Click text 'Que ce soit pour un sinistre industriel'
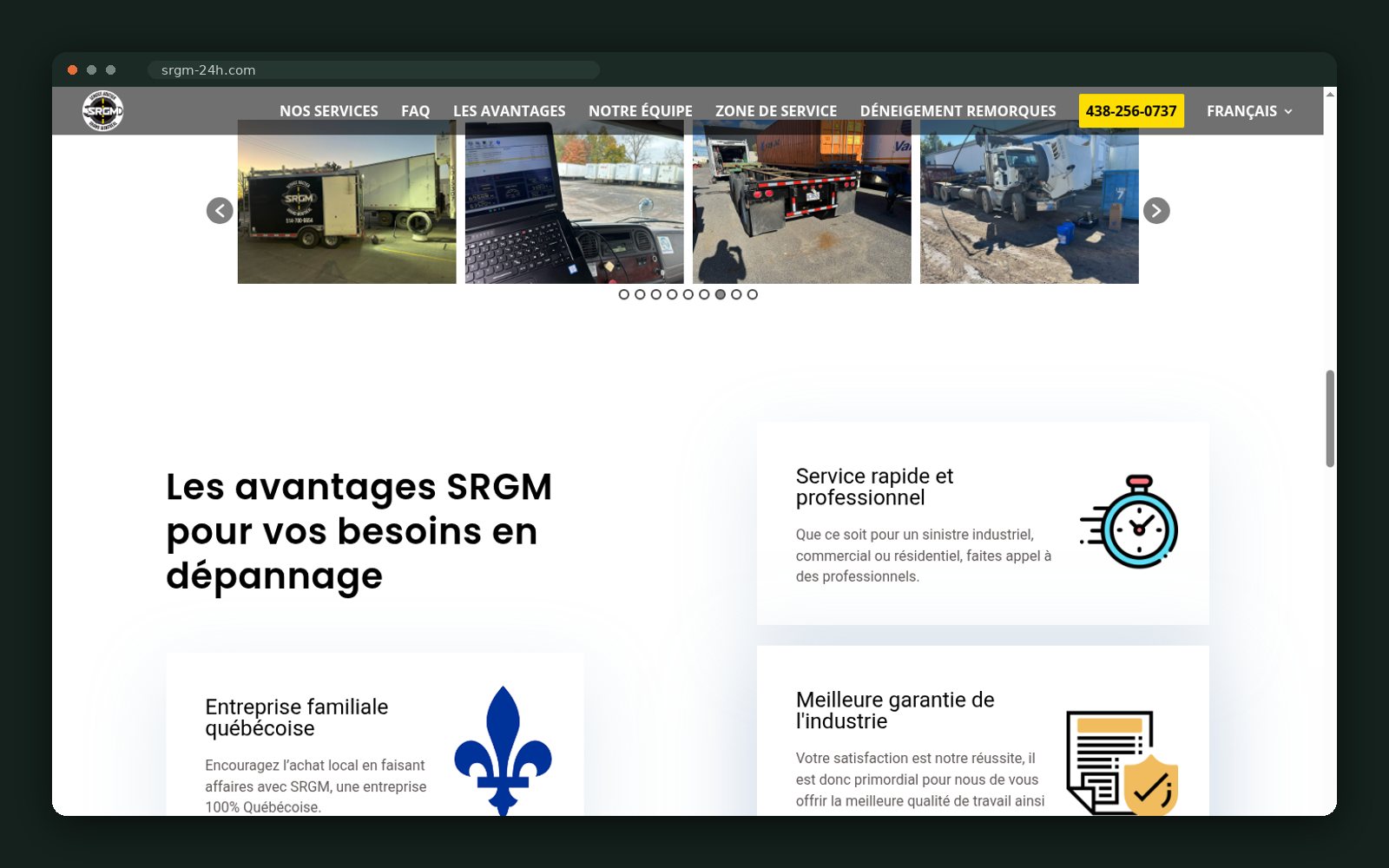 (x=915, y=535)
